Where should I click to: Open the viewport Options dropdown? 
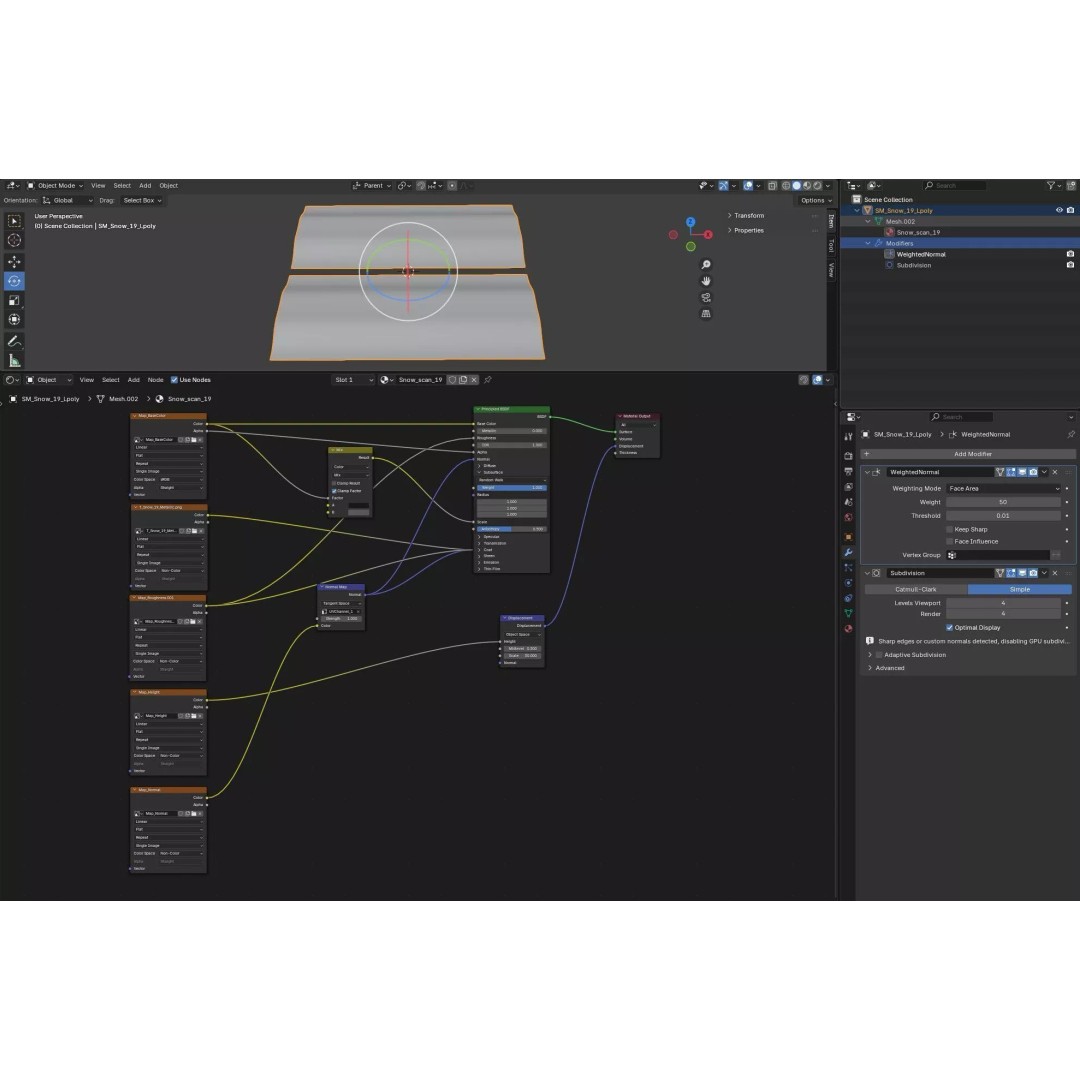pos(816,200)
